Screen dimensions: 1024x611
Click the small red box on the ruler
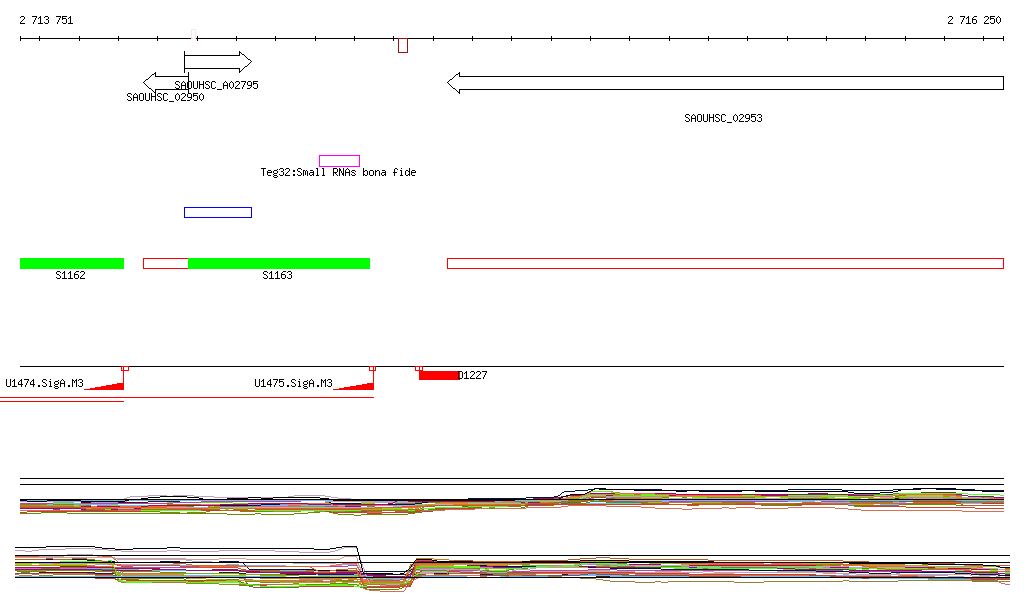[402, 45]
